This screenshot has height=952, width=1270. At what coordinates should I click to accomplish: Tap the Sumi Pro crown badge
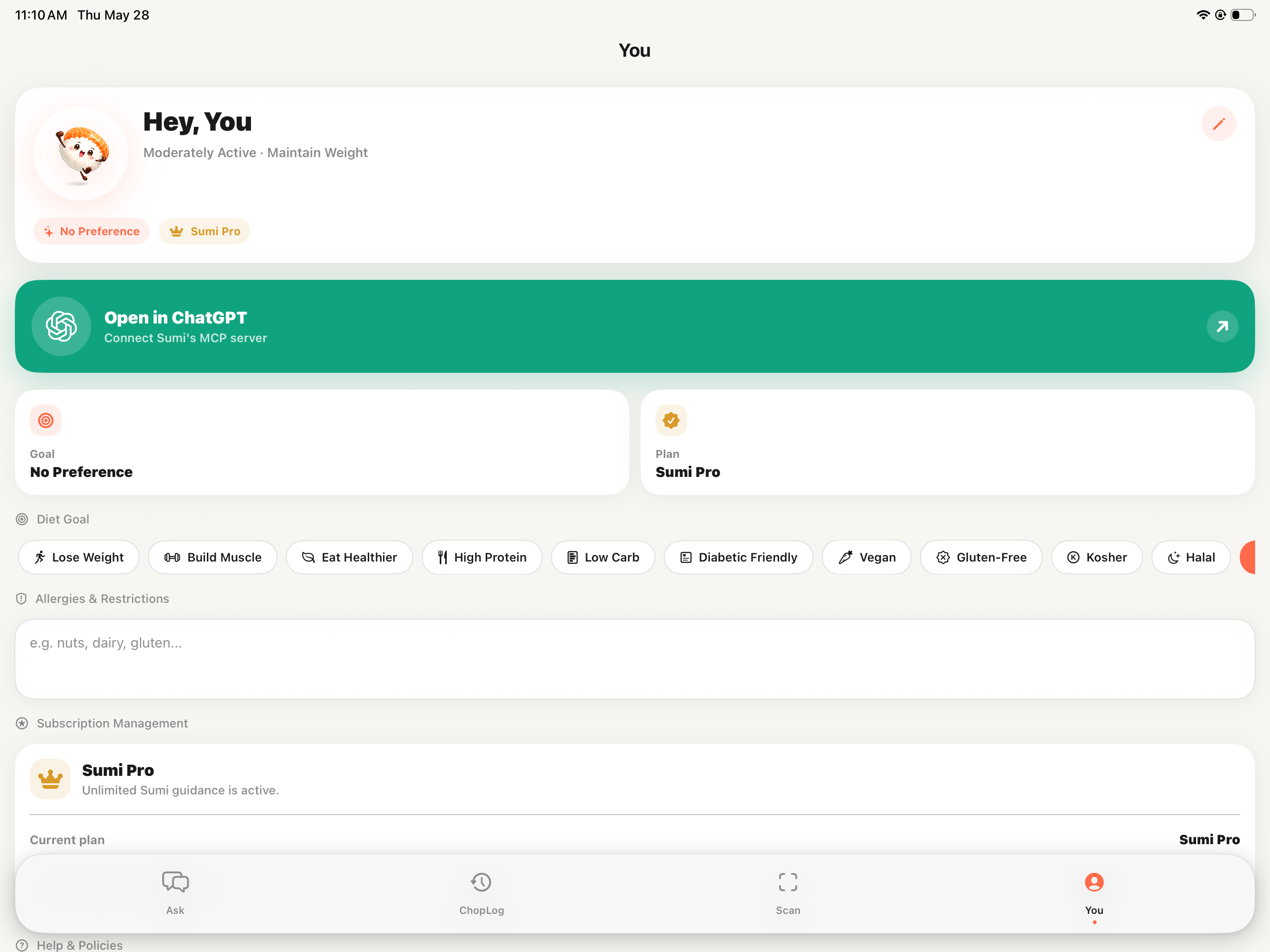205,231
